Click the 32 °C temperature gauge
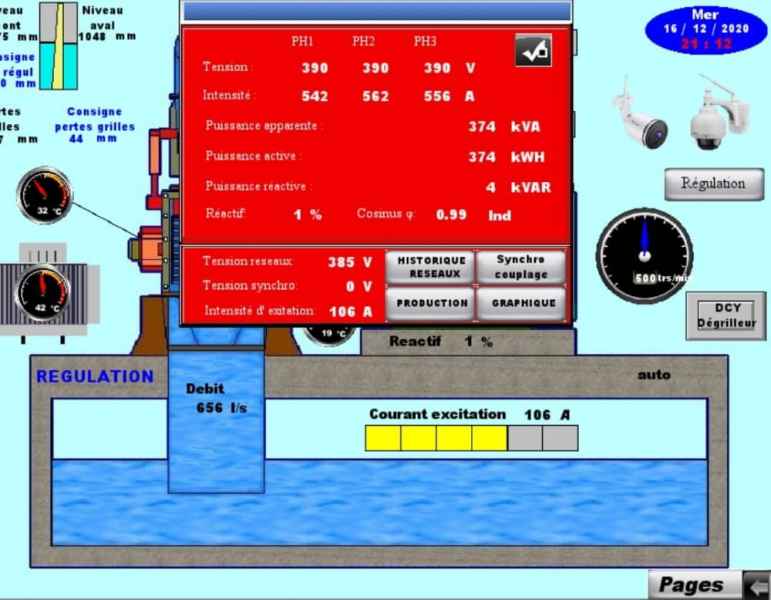 pos(44,195)
